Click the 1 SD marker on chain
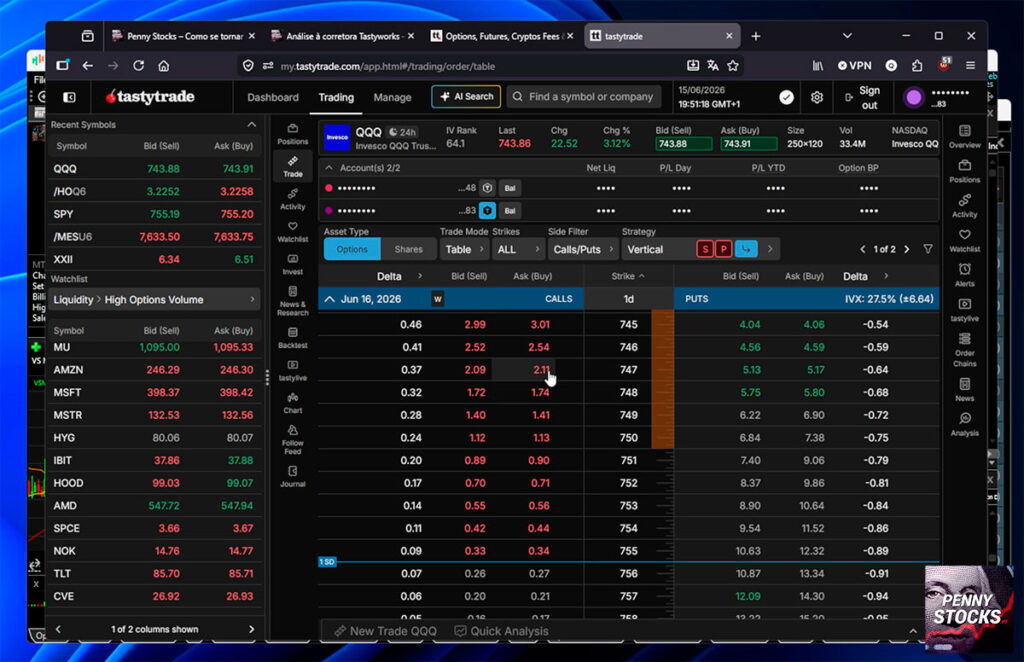1024x662 pixels. pos(327,561)
